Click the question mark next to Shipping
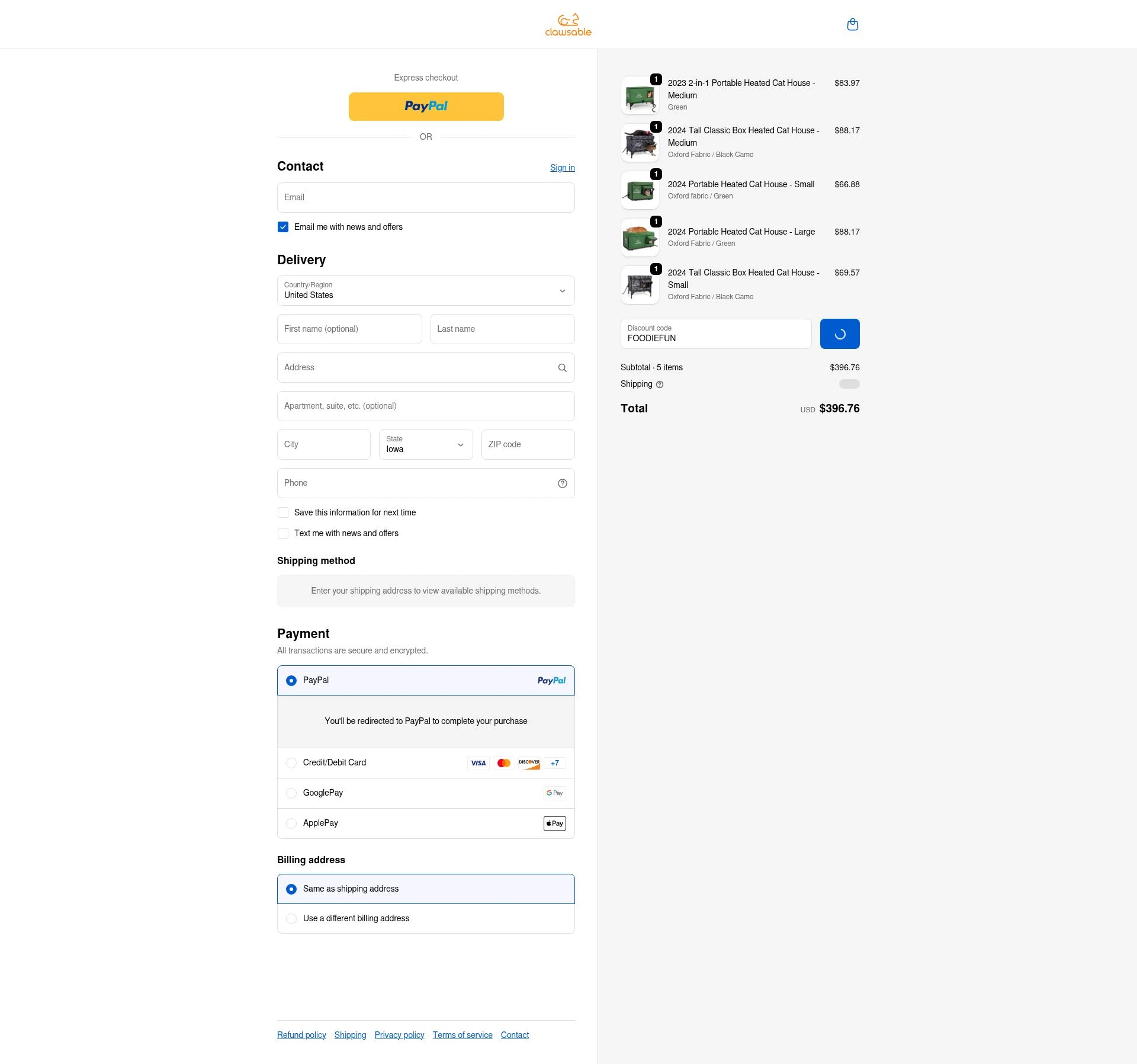This screenshot has width=1137, height=1064. click(x=659, y=384)
